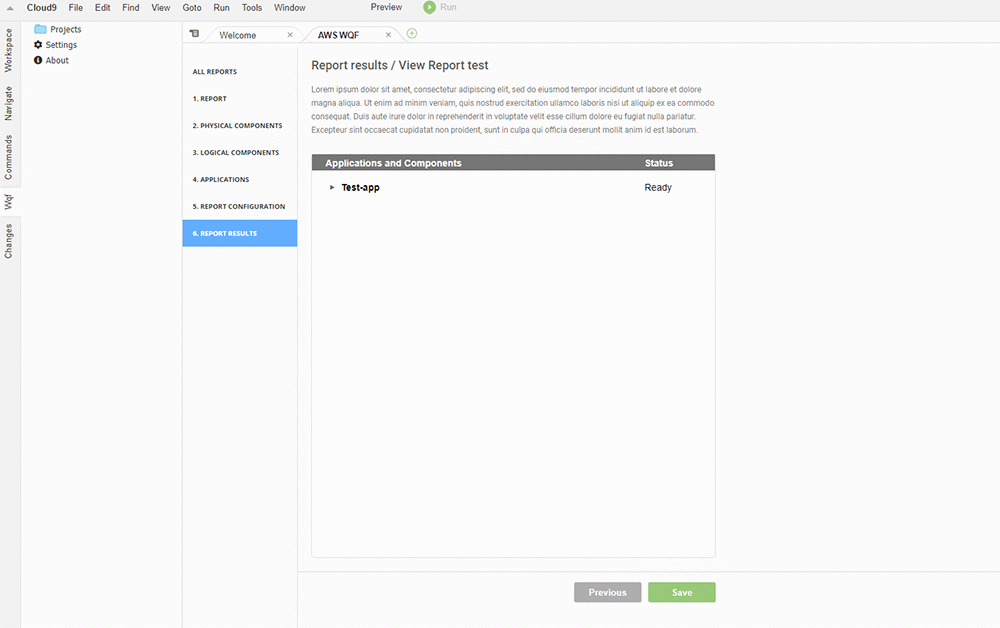Screen dimensions: 1000x628
Task: Open the Projects folder icon
Action: click(40, 29)
